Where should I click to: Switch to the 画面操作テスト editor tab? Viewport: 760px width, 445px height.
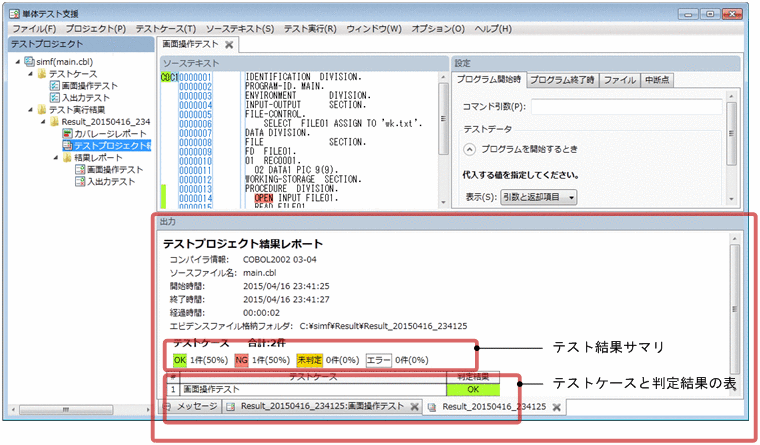190,44
